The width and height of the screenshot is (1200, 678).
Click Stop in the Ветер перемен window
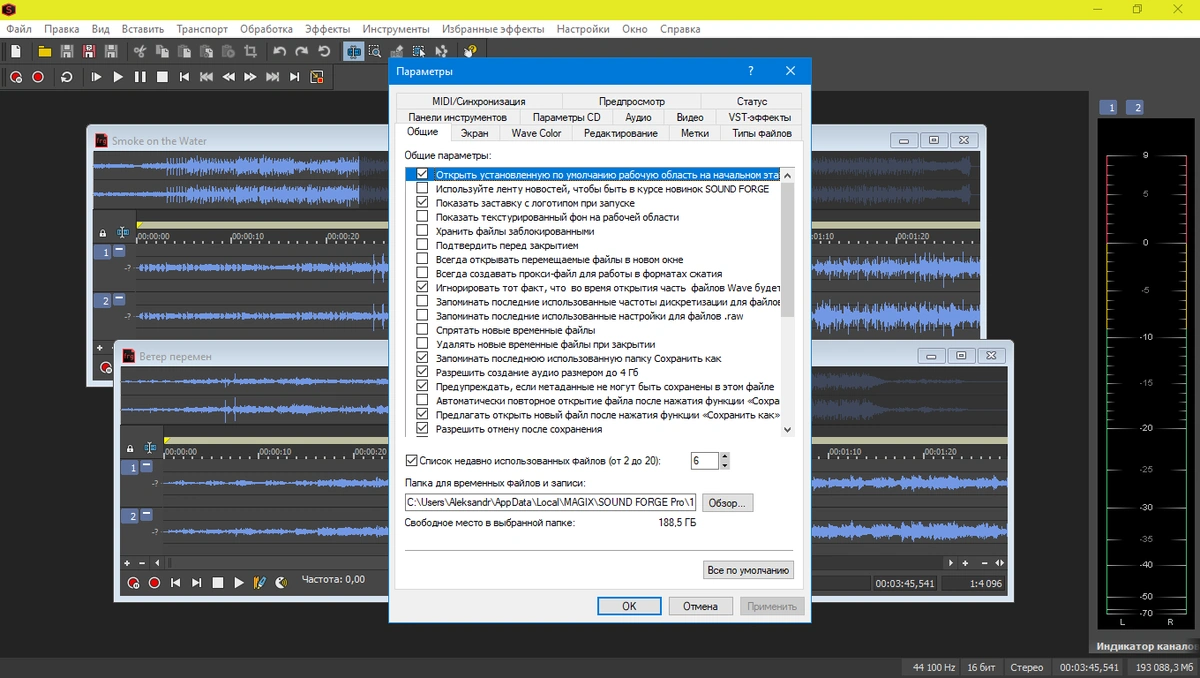(217, 582)
